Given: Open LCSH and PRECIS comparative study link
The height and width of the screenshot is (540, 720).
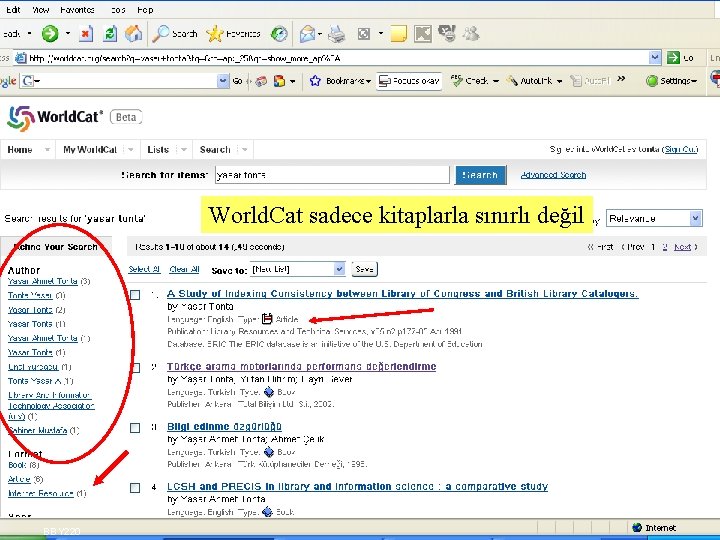Looking at the screenshot, I should point(357,486).
